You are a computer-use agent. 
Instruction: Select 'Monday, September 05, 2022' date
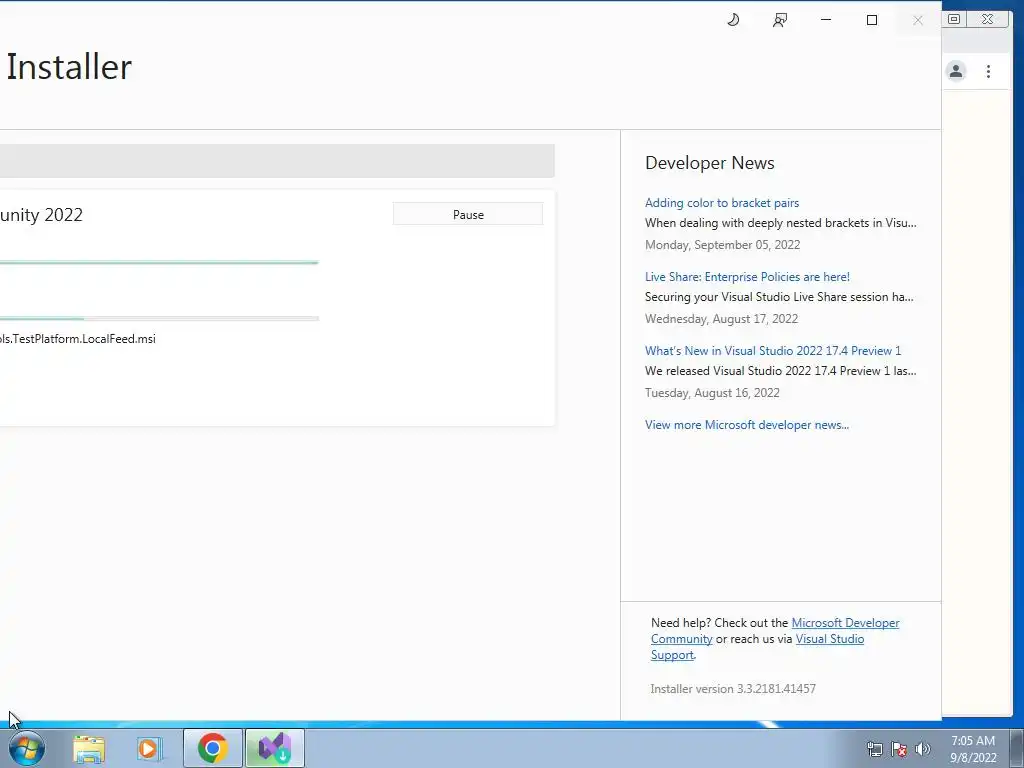[x=722, y=244]
